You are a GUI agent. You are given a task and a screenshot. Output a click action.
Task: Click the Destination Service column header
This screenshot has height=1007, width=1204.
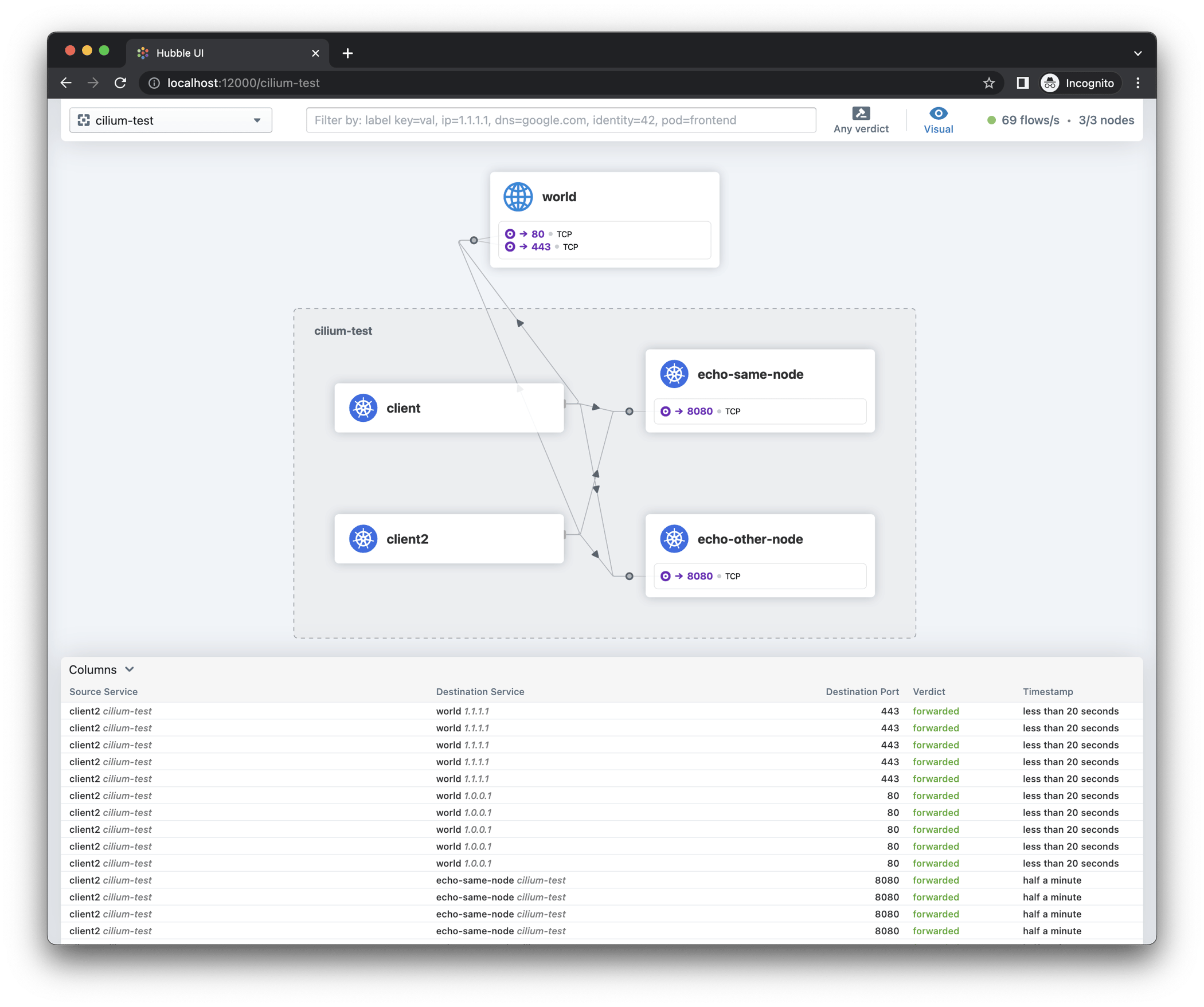pos(480,692)
